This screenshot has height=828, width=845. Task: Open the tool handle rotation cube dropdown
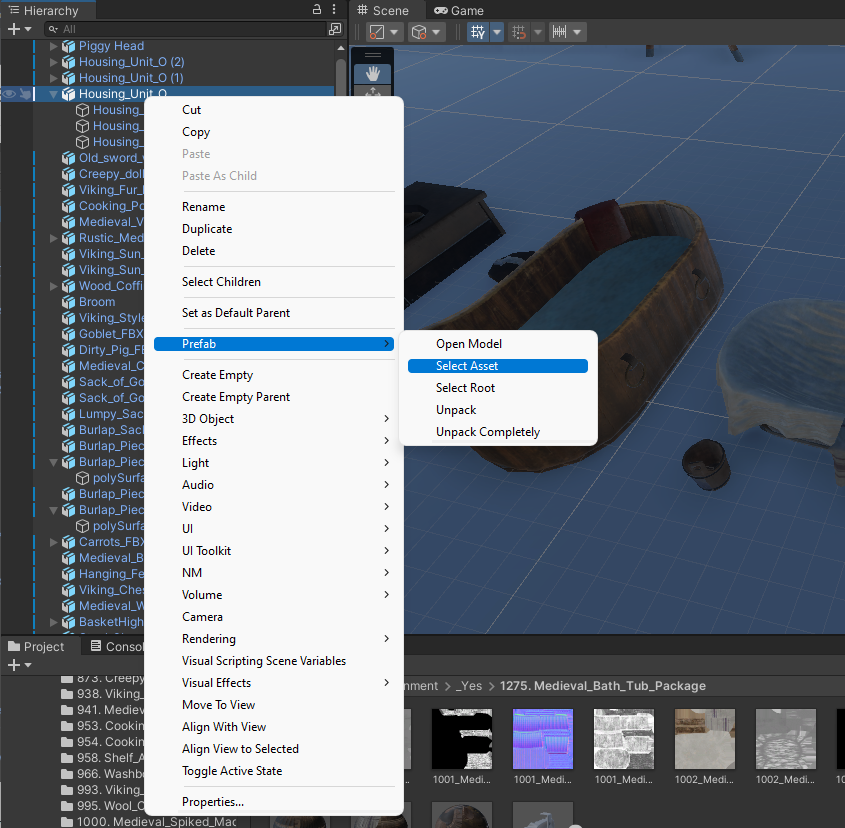pos(426,32)
